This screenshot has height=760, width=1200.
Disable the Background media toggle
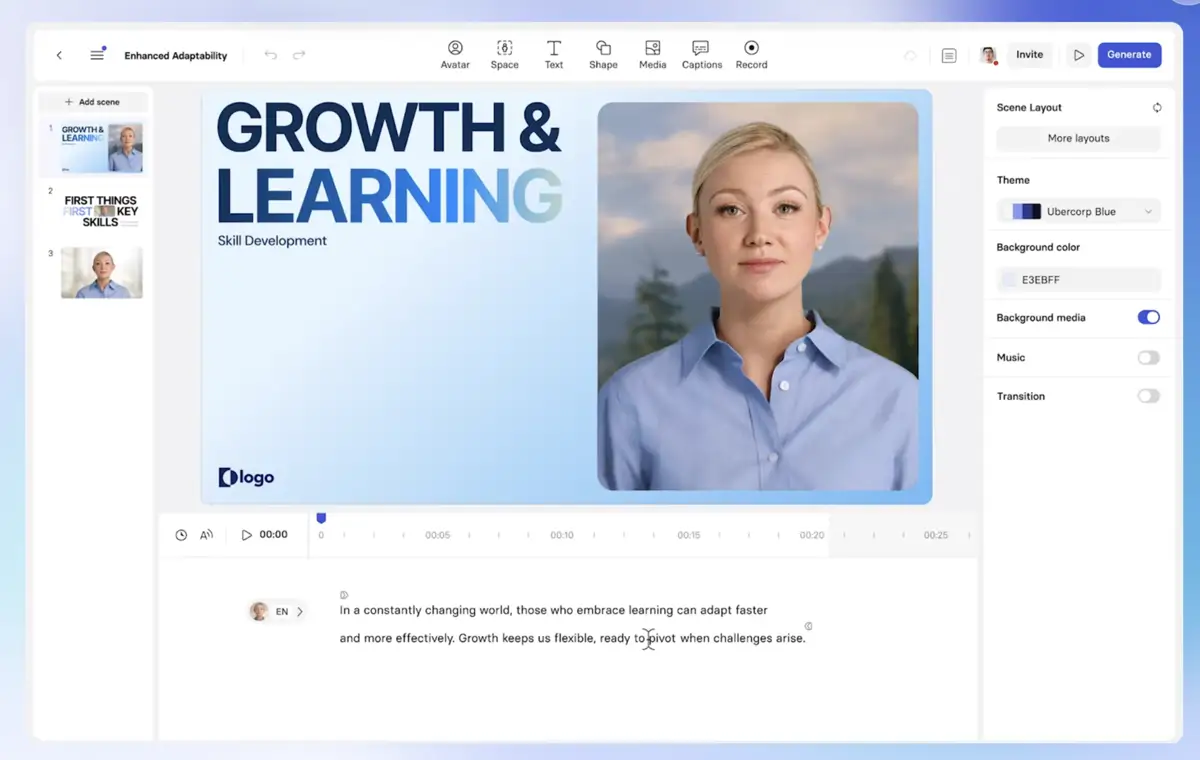[1148, 318]
